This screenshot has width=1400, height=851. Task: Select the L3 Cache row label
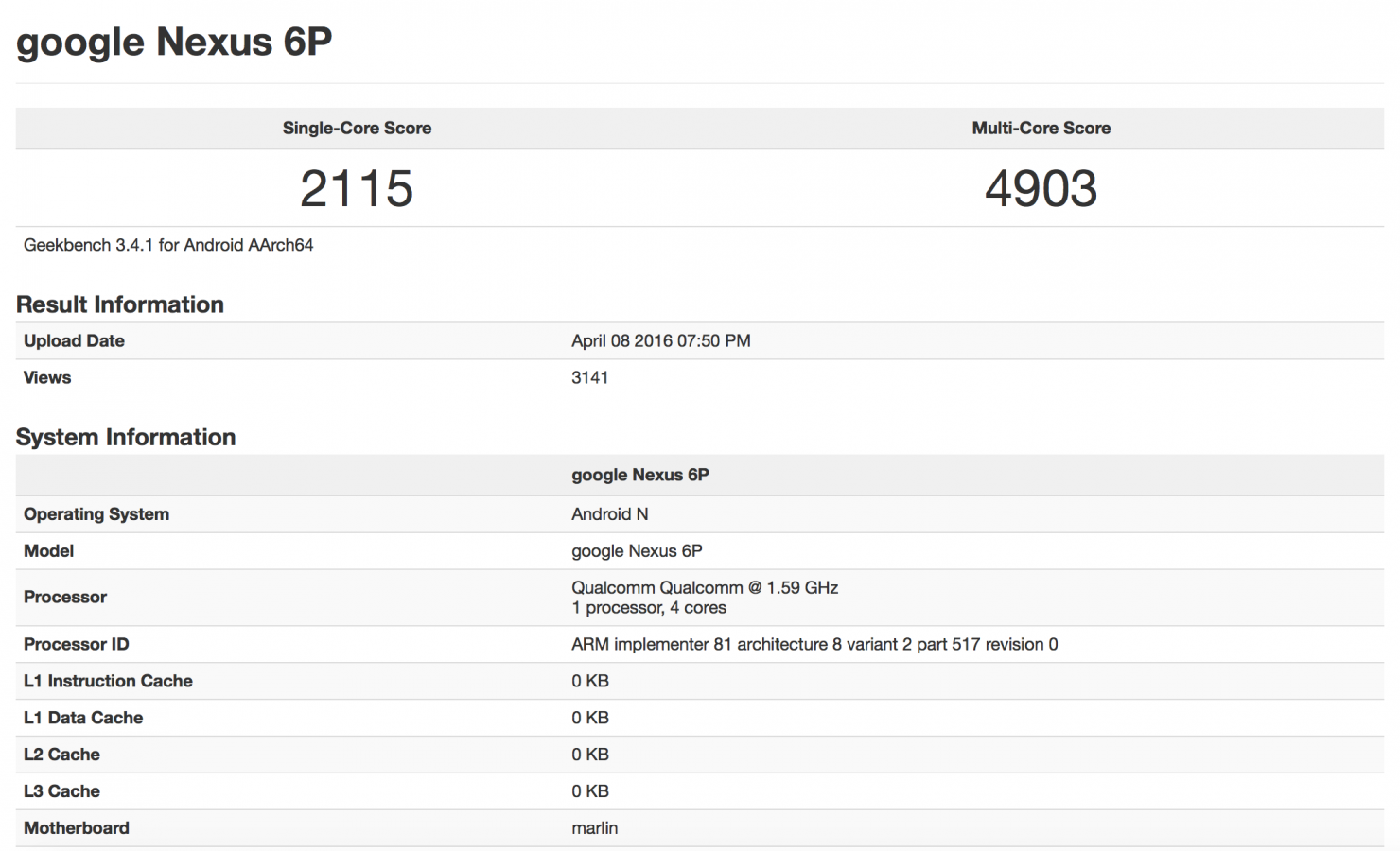click(x=61, y=791)
